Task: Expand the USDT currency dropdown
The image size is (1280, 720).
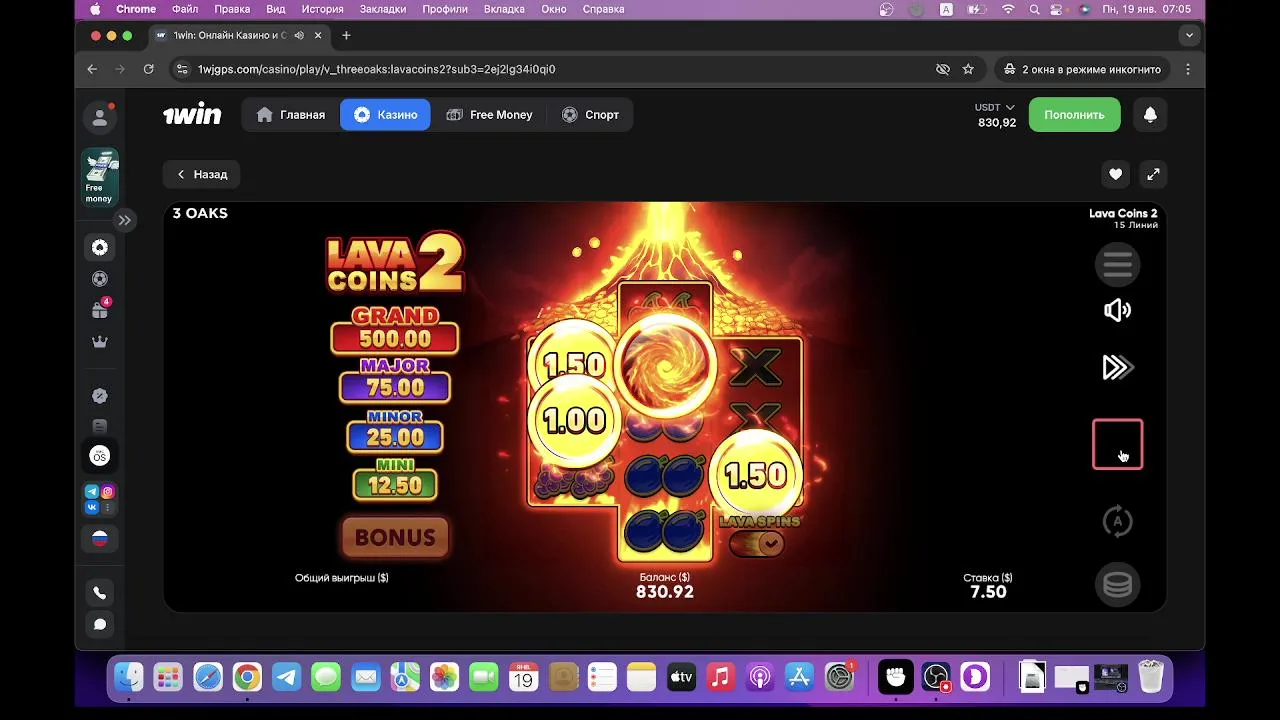Action: 995,107
